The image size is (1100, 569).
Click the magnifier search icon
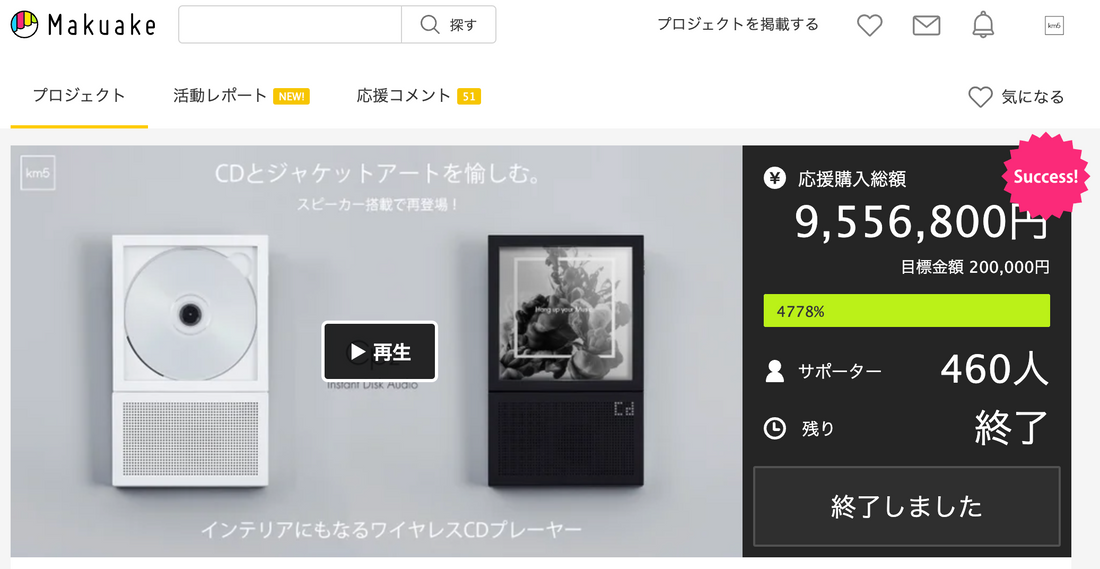tap(429, 25)
